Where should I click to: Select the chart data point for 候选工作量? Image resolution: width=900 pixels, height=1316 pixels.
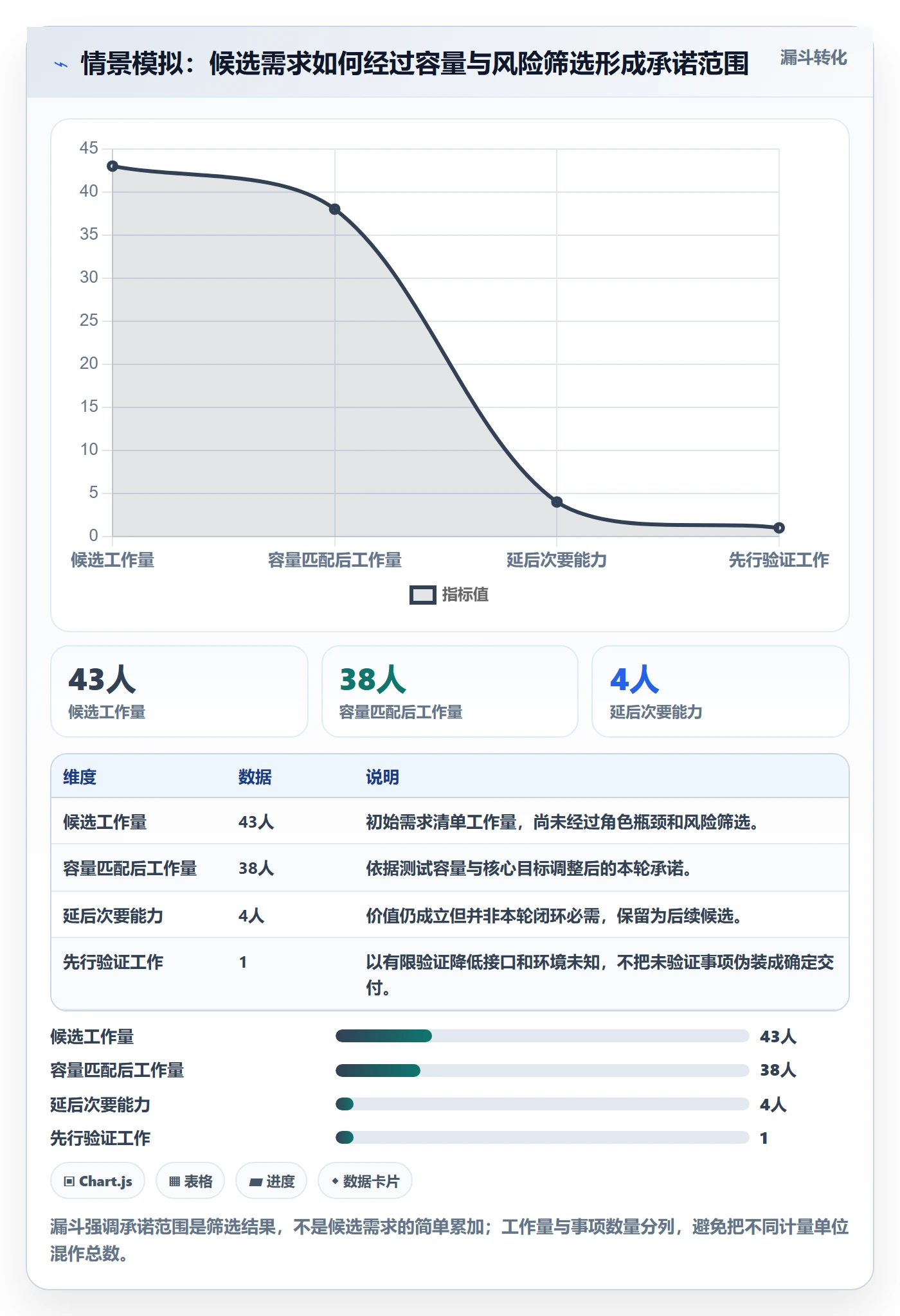[x=113, y=166]
